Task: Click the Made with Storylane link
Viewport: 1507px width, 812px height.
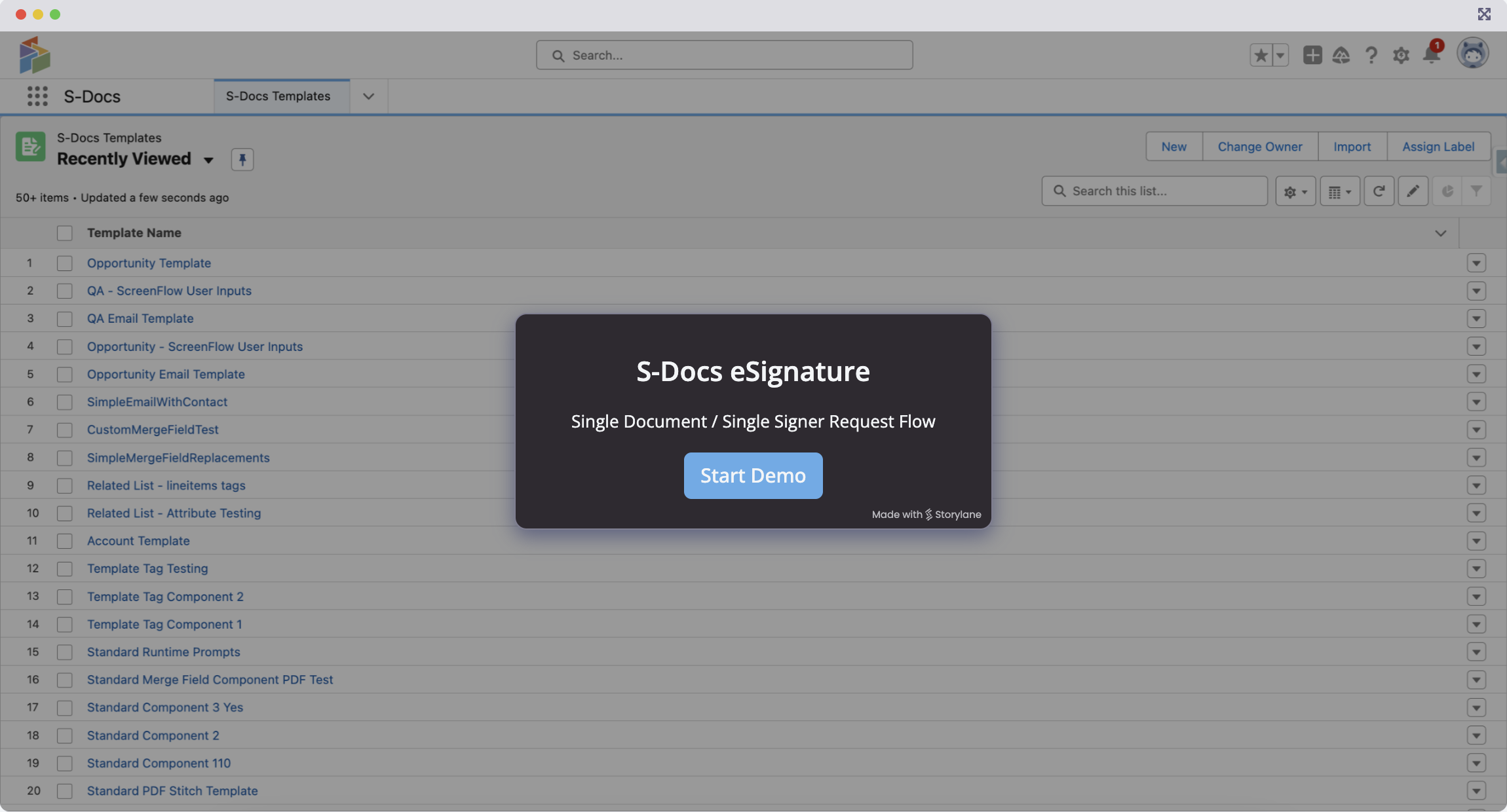Action: [x=926, y=515]
